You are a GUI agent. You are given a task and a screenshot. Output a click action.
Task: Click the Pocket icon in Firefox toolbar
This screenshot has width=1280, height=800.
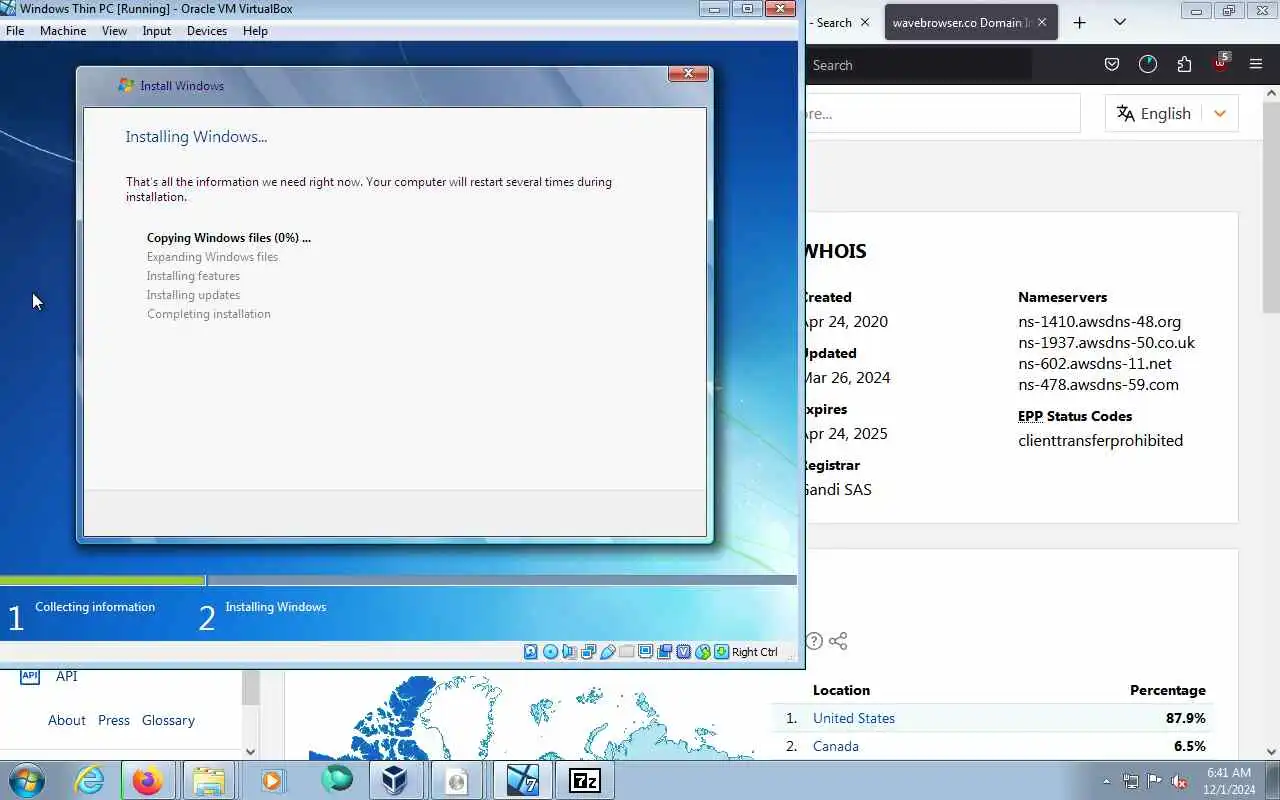point(1111,65)
